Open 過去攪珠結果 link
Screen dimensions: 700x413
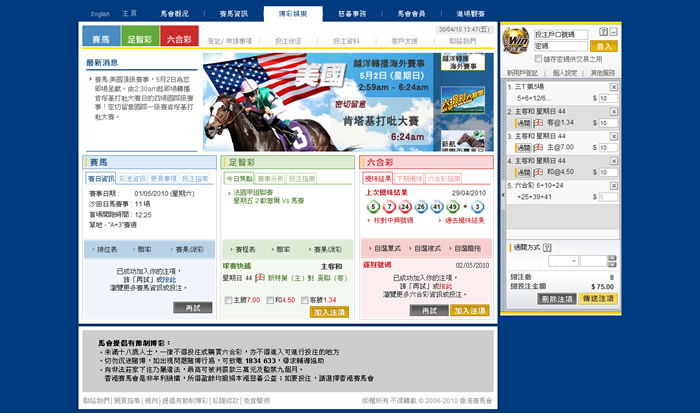pyautogui.click(x=464, y=221)
